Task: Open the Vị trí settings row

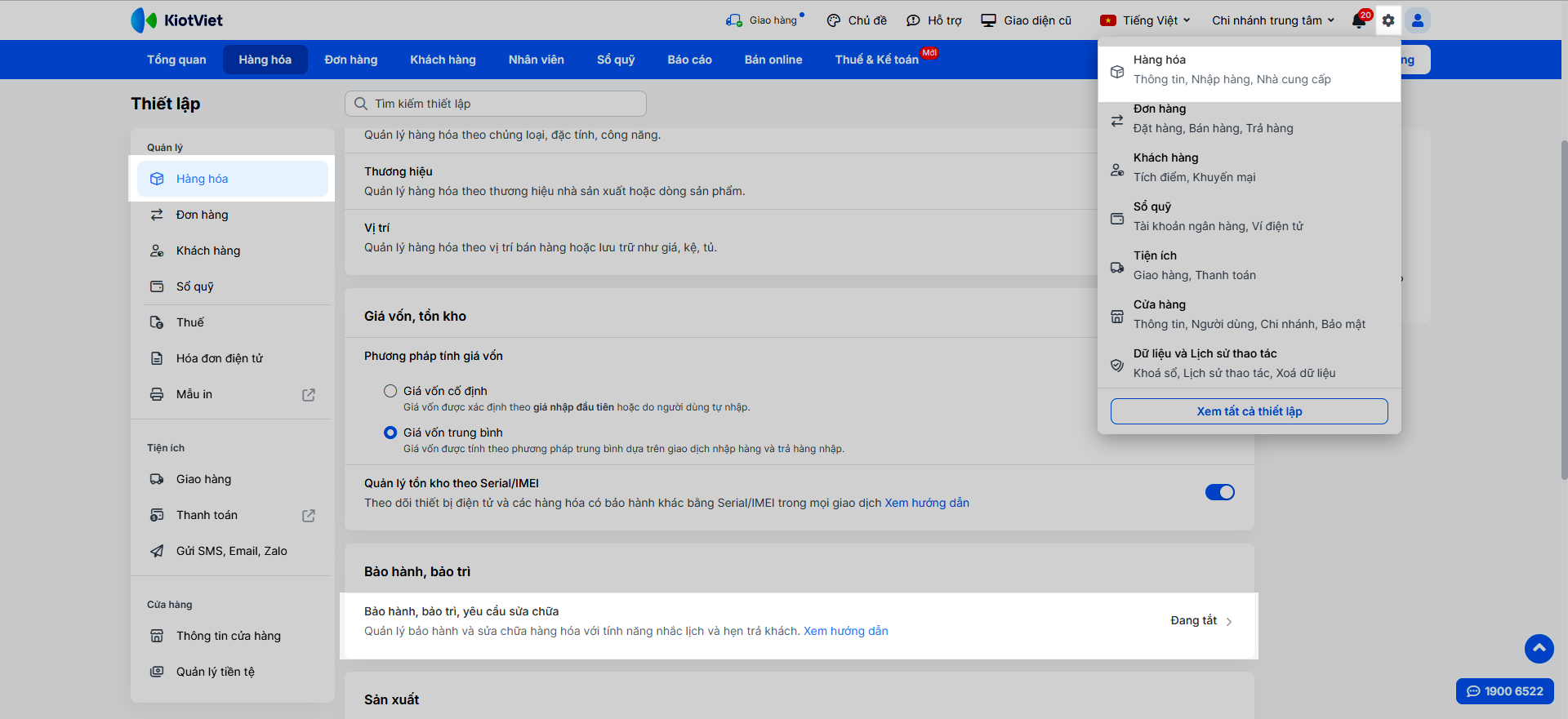Action: tap(799, 237)
